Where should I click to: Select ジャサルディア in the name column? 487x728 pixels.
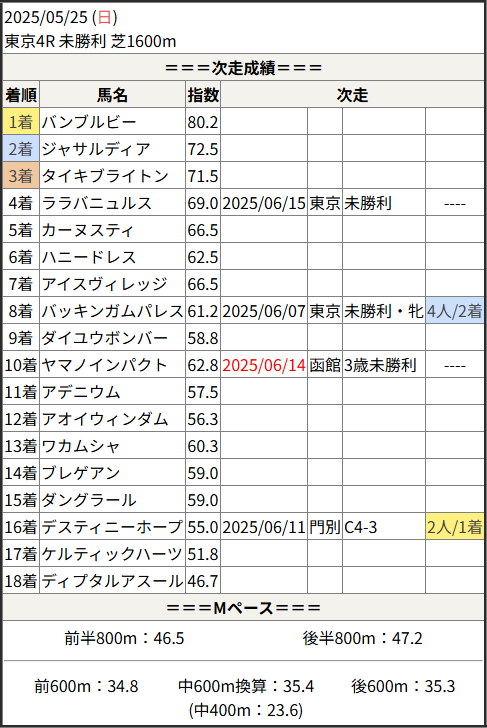96,149
